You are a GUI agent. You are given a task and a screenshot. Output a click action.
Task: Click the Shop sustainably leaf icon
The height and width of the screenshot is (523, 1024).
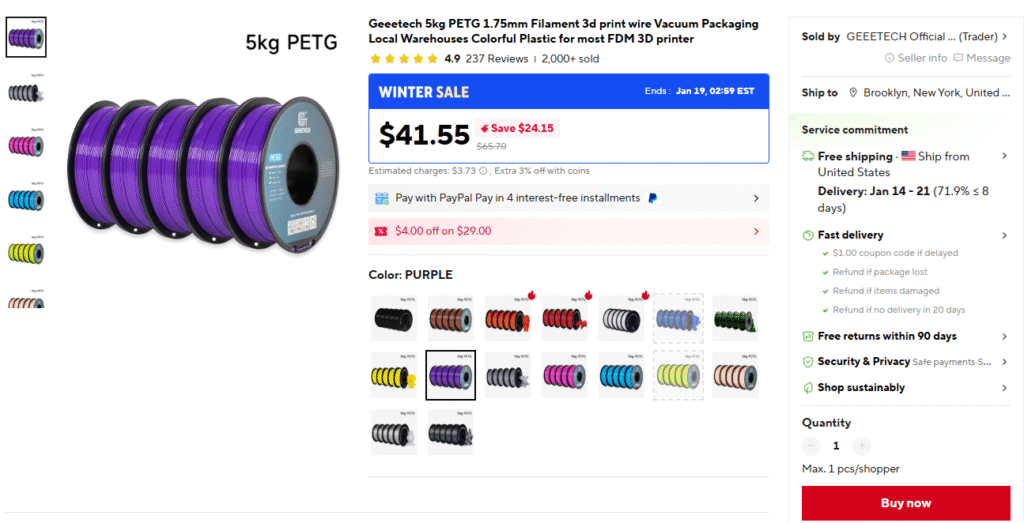point(808,388)
